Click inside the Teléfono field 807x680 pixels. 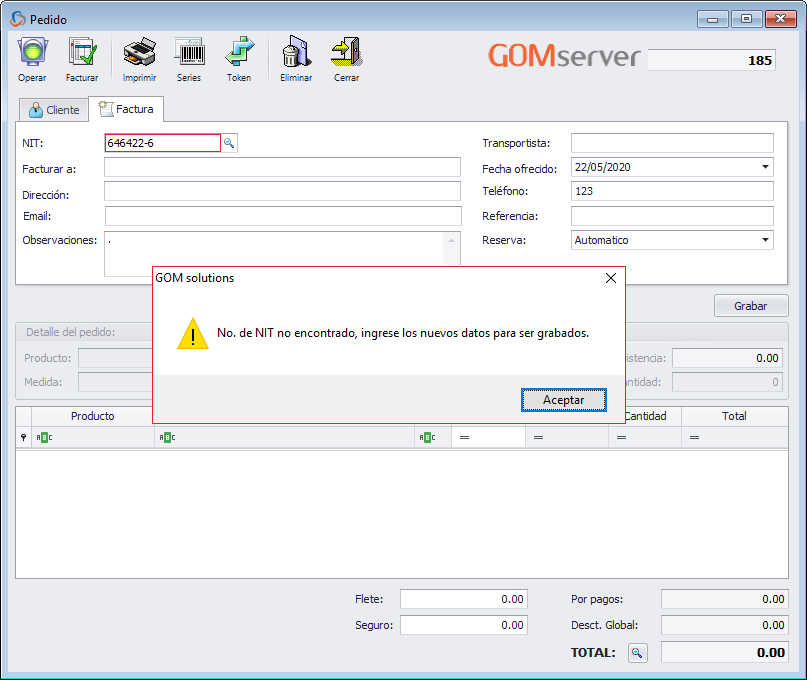[x=671, y=191]
